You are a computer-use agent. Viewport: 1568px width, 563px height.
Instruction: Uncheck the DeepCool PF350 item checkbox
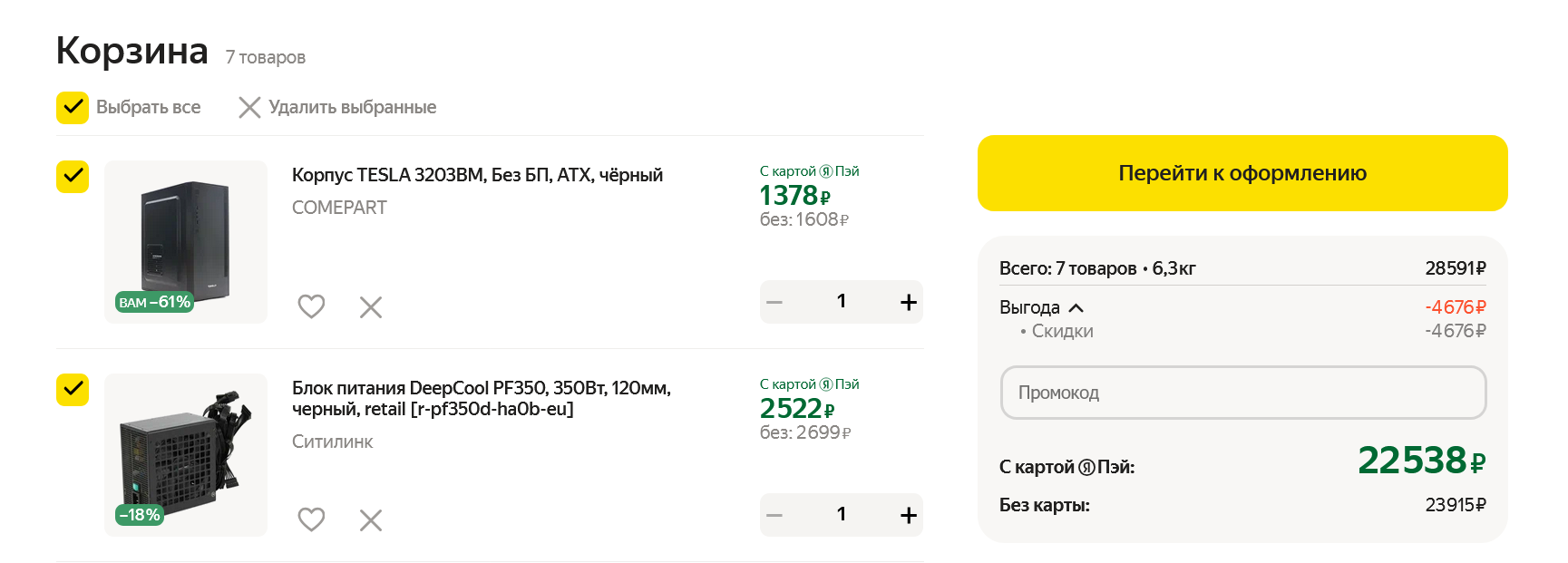point(73,389)
